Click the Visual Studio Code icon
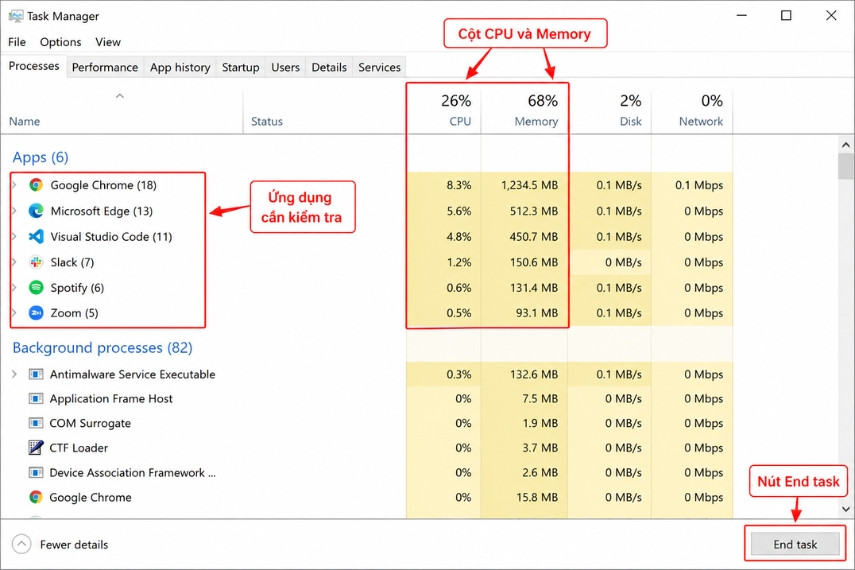 point(36,236)
